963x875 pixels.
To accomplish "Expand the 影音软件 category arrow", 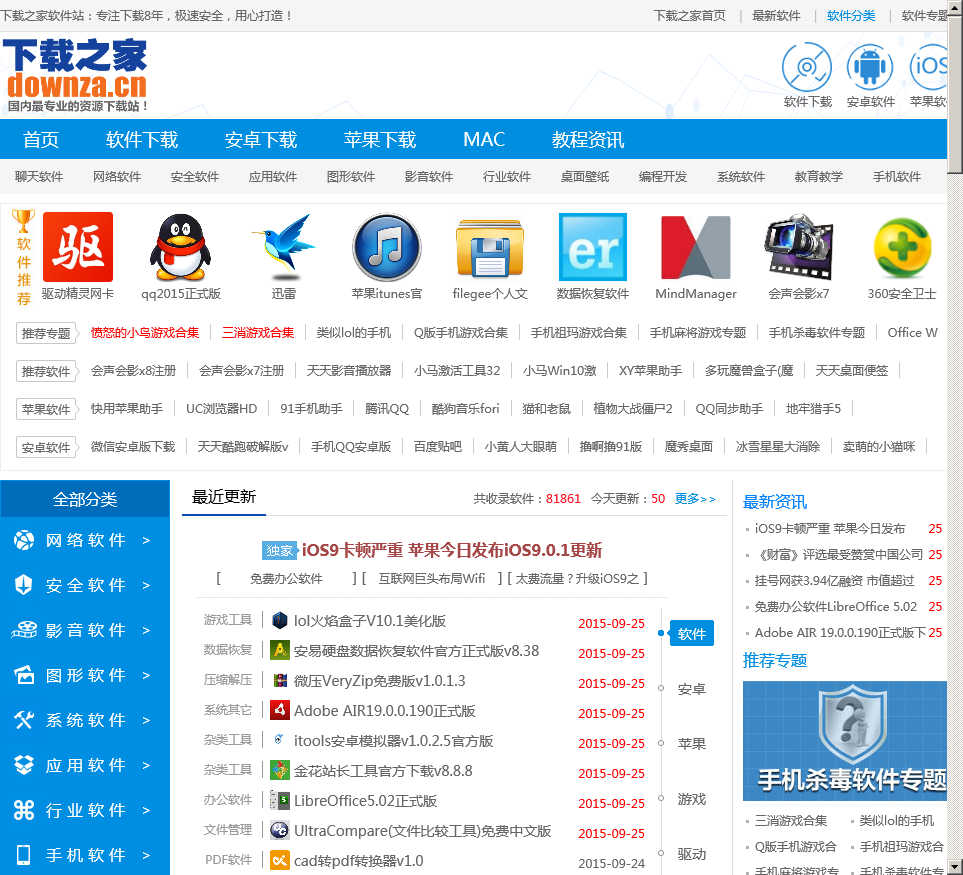I will (146, 630).
